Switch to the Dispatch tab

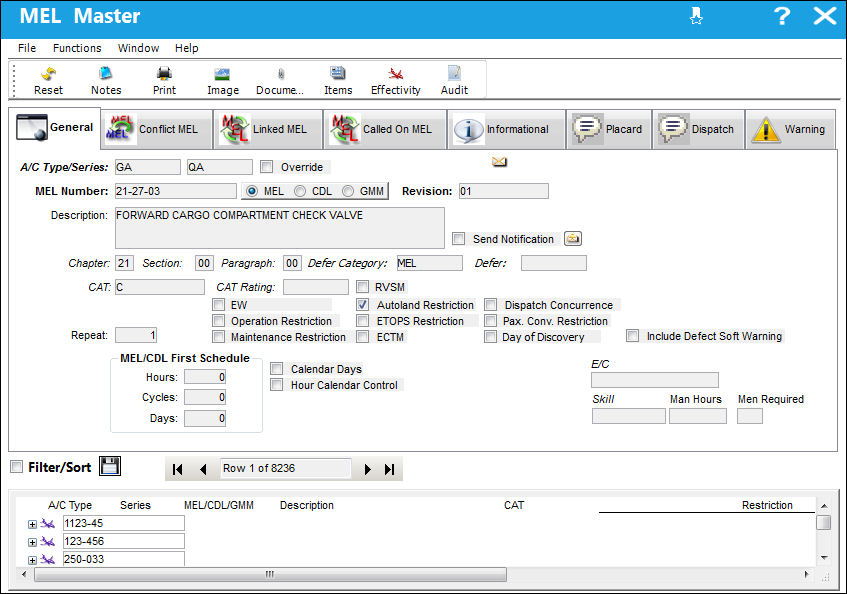(x=698, y=129)
